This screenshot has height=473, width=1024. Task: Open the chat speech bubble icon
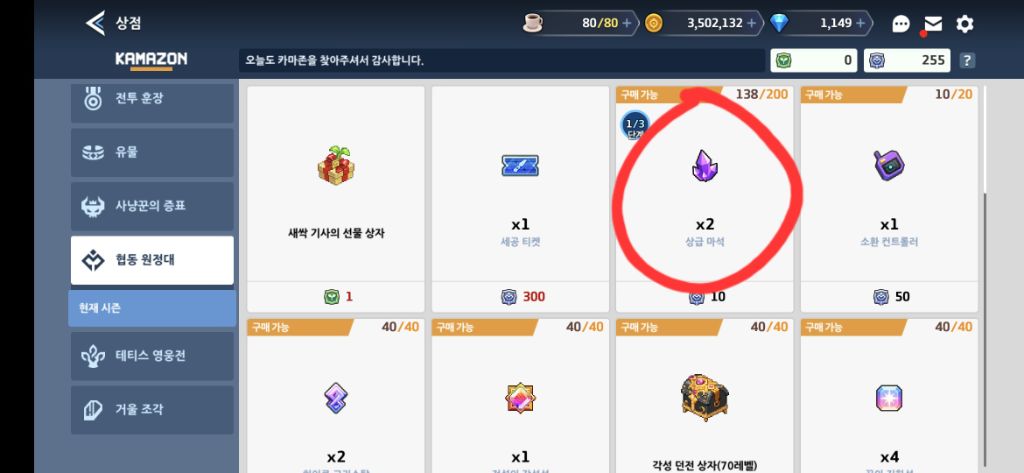(x=901, y=24)
